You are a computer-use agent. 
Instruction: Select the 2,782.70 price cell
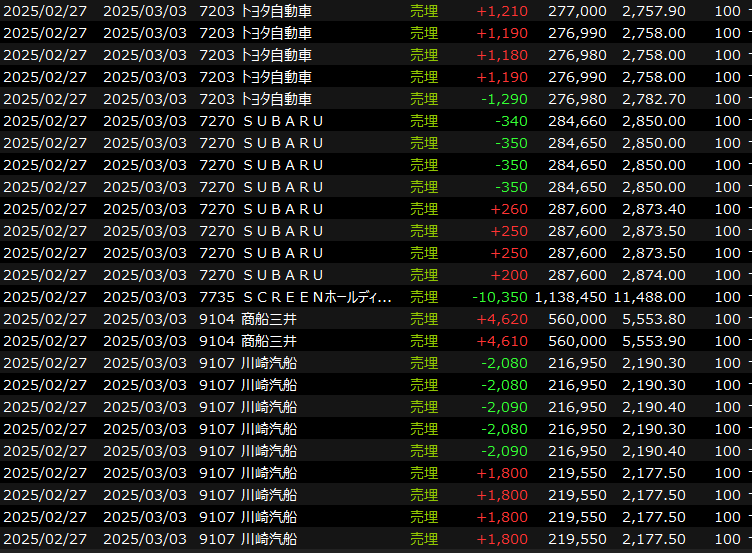pyautogui.click(x=653, y=99)
